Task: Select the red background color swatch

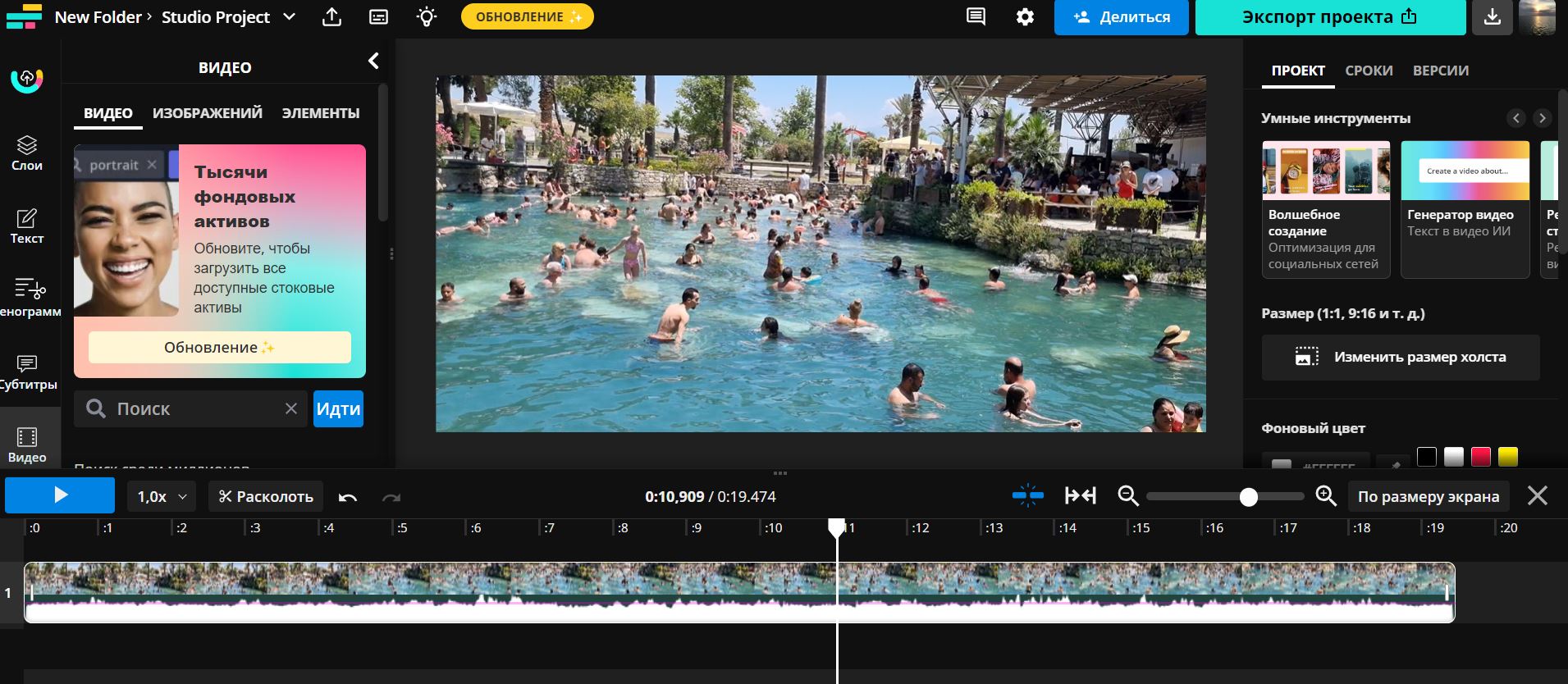Action: point(1481,457)
